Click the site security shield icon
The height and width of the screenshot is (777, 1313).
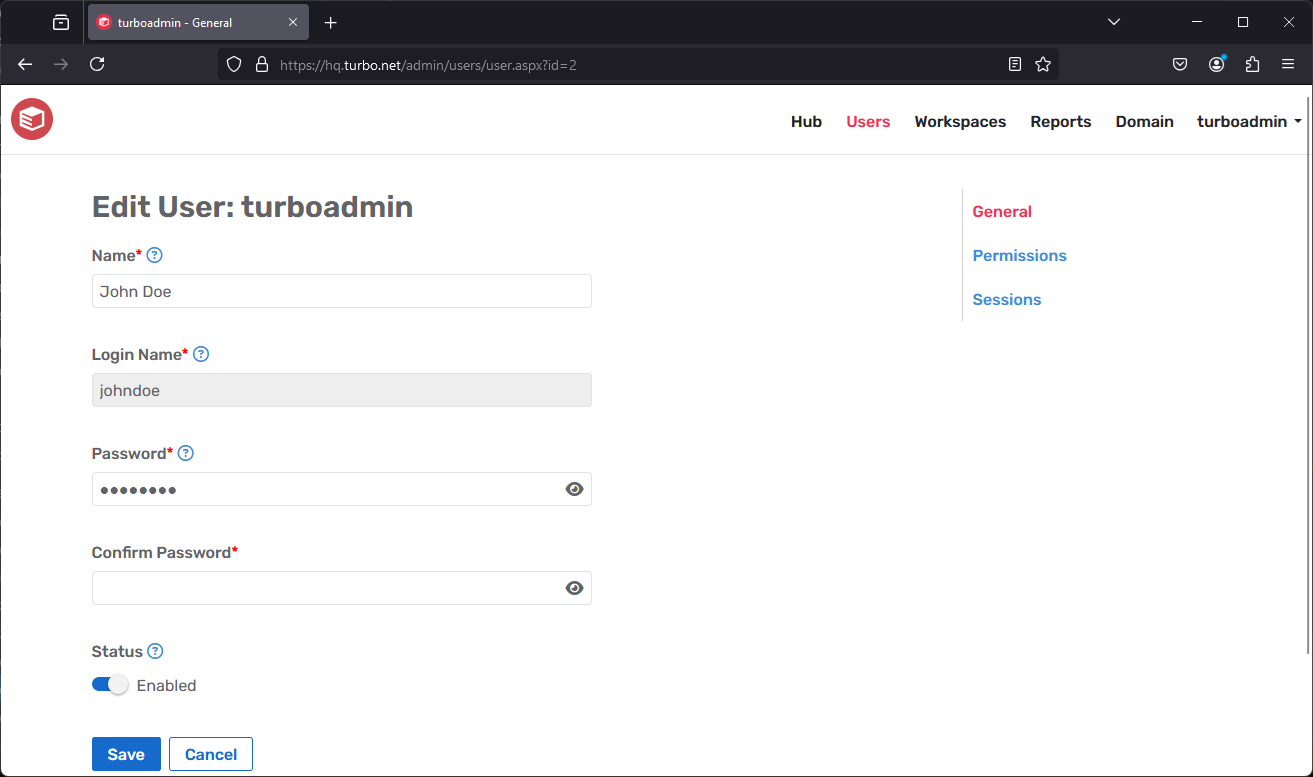pyautogui.click(x=234, y=64)
